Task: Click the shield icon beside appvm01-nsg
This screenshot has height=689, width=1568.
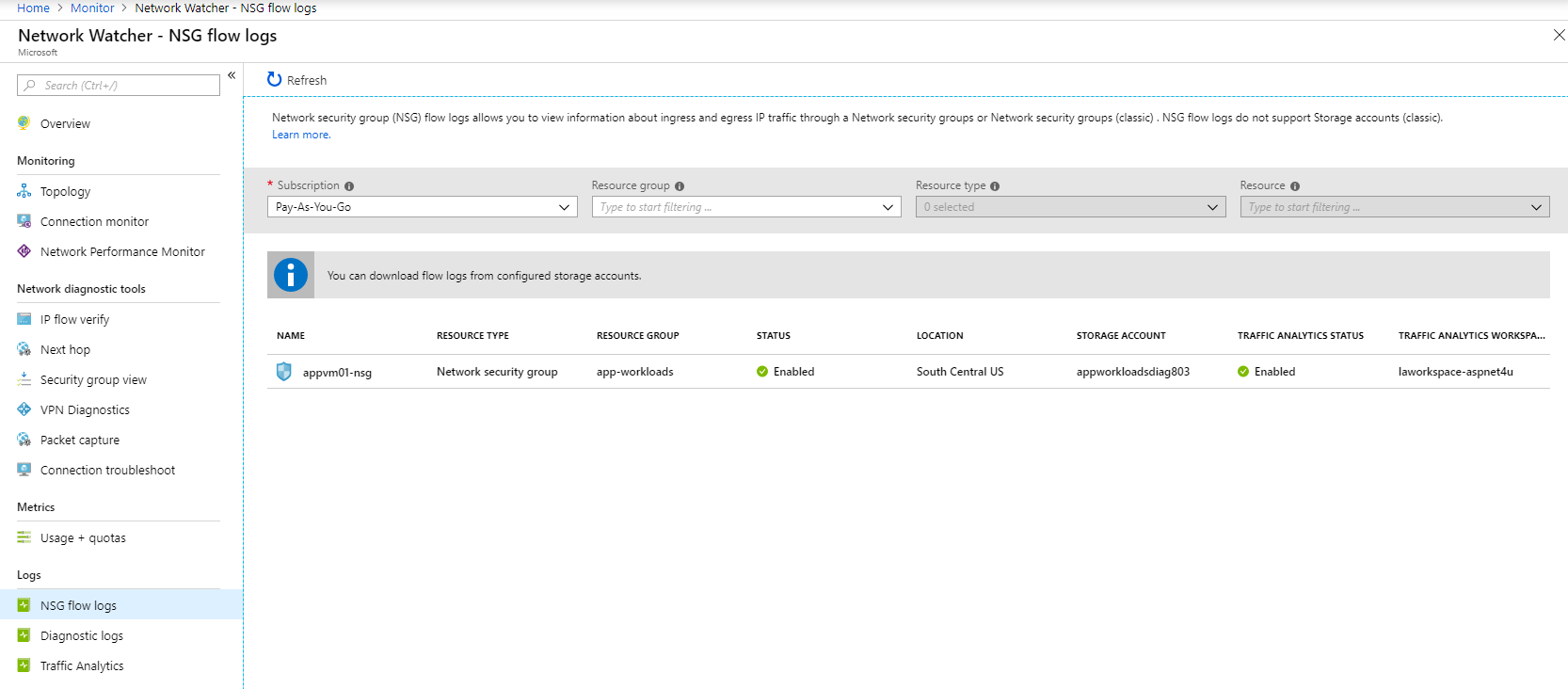Action: pyautogui.click(x=283, y=372)
